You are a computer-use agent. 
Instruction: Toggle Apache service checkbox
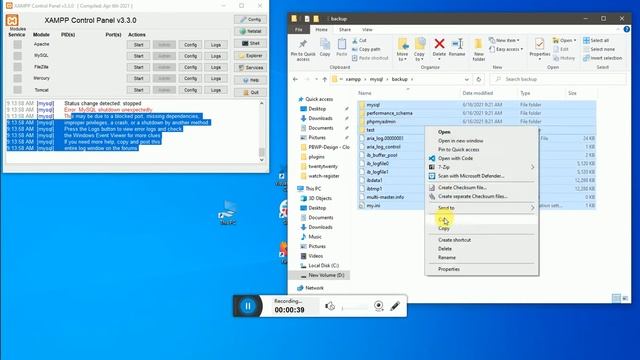coord(18,44)
